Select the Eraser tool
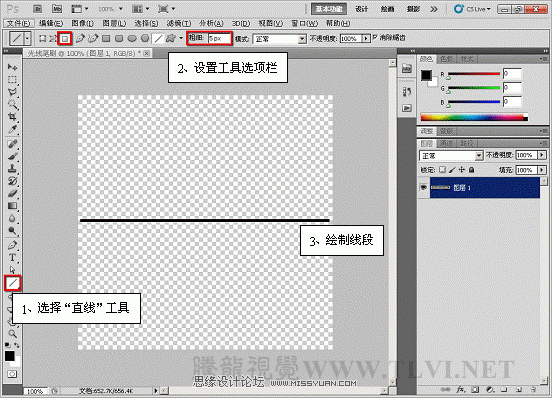This screenshot has width=552, height=398. [x=12, y=193]
